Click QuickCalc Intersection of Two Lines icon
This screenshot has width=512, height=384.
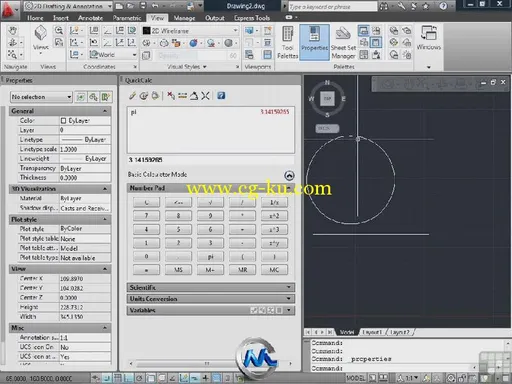(x=205, y=96)
